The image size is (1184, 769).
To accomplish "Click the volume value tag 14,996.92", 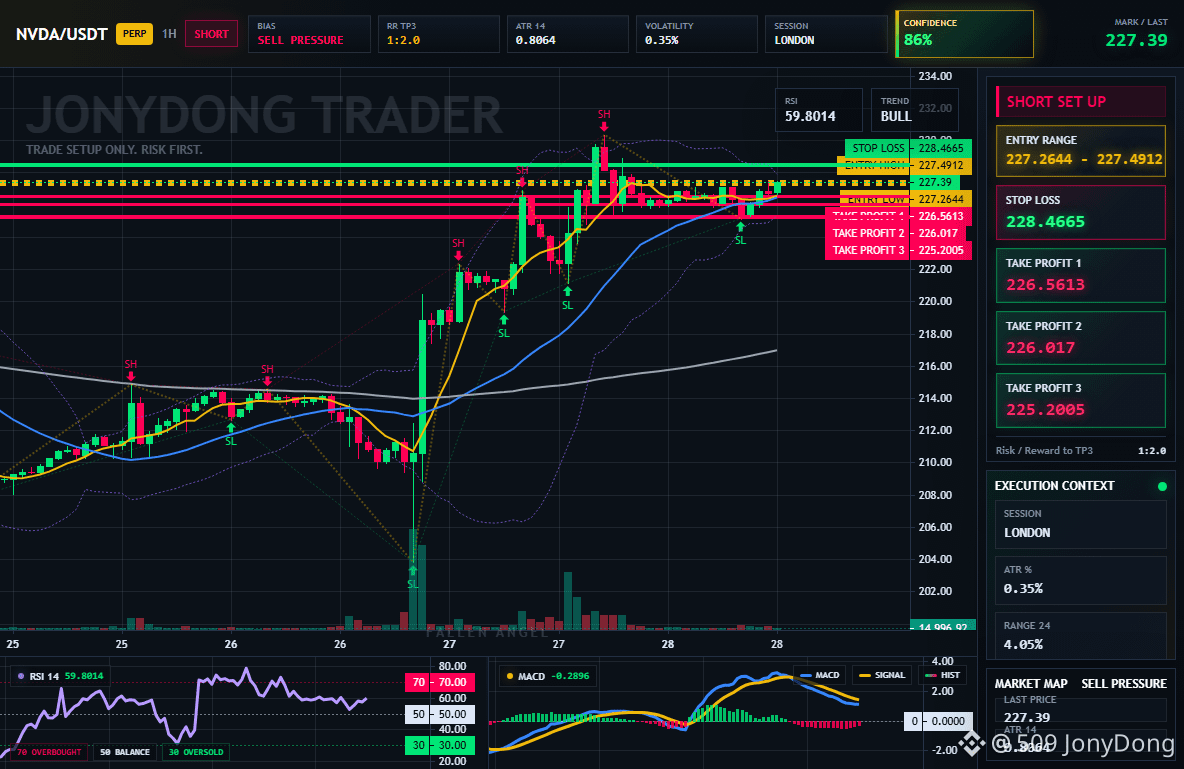I will coord(943,626).
